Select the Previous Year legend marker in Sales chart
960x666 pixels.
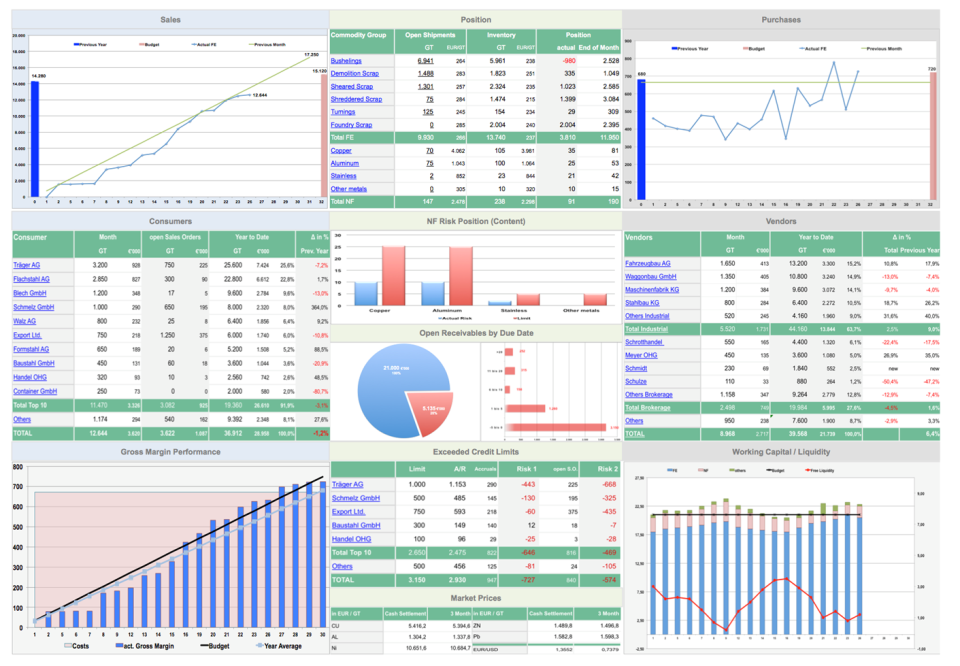(78, 44)
